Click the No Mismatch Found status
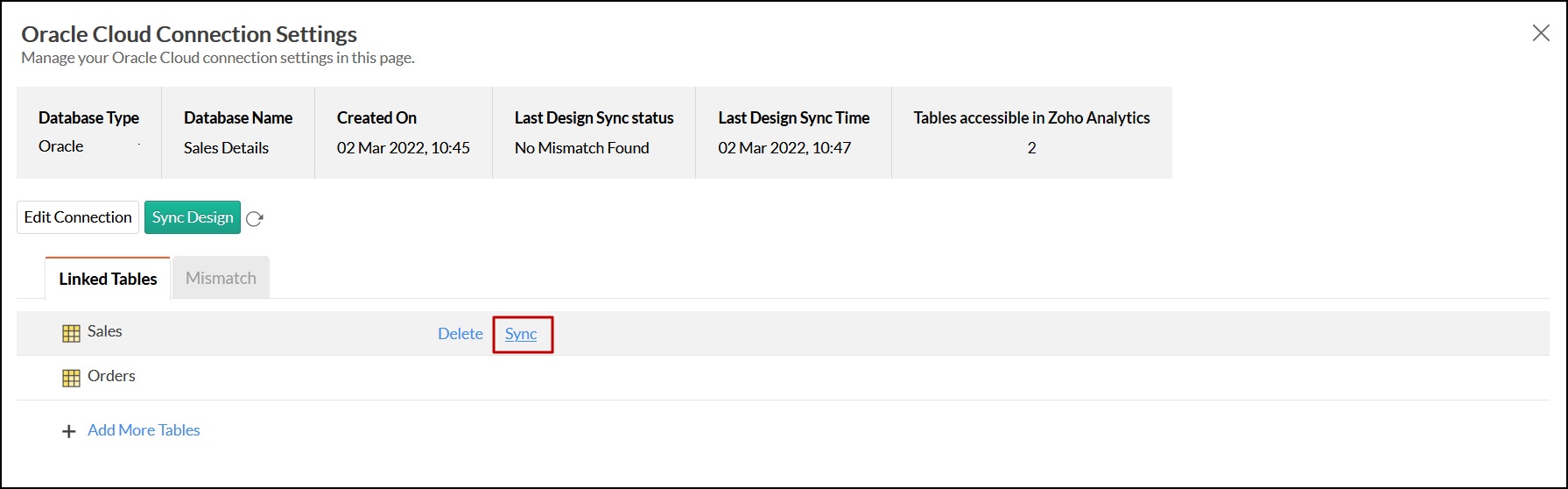The width and height of the screenshot is (1568, 489). (581, 148)
